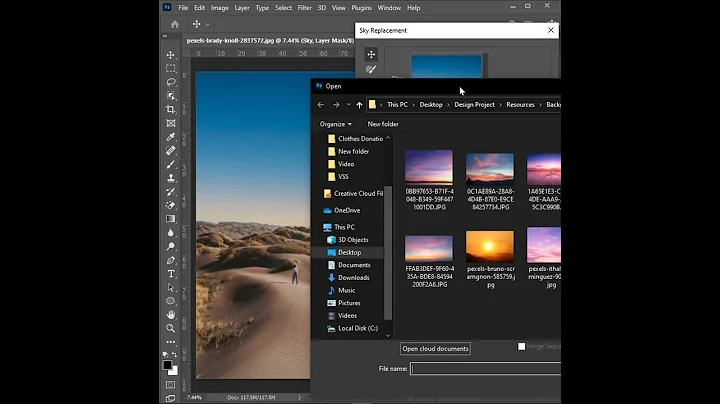Expand the collapsed toolbar double-arrow
Screen dimensions: 720x404
click(x=165, y=36)
